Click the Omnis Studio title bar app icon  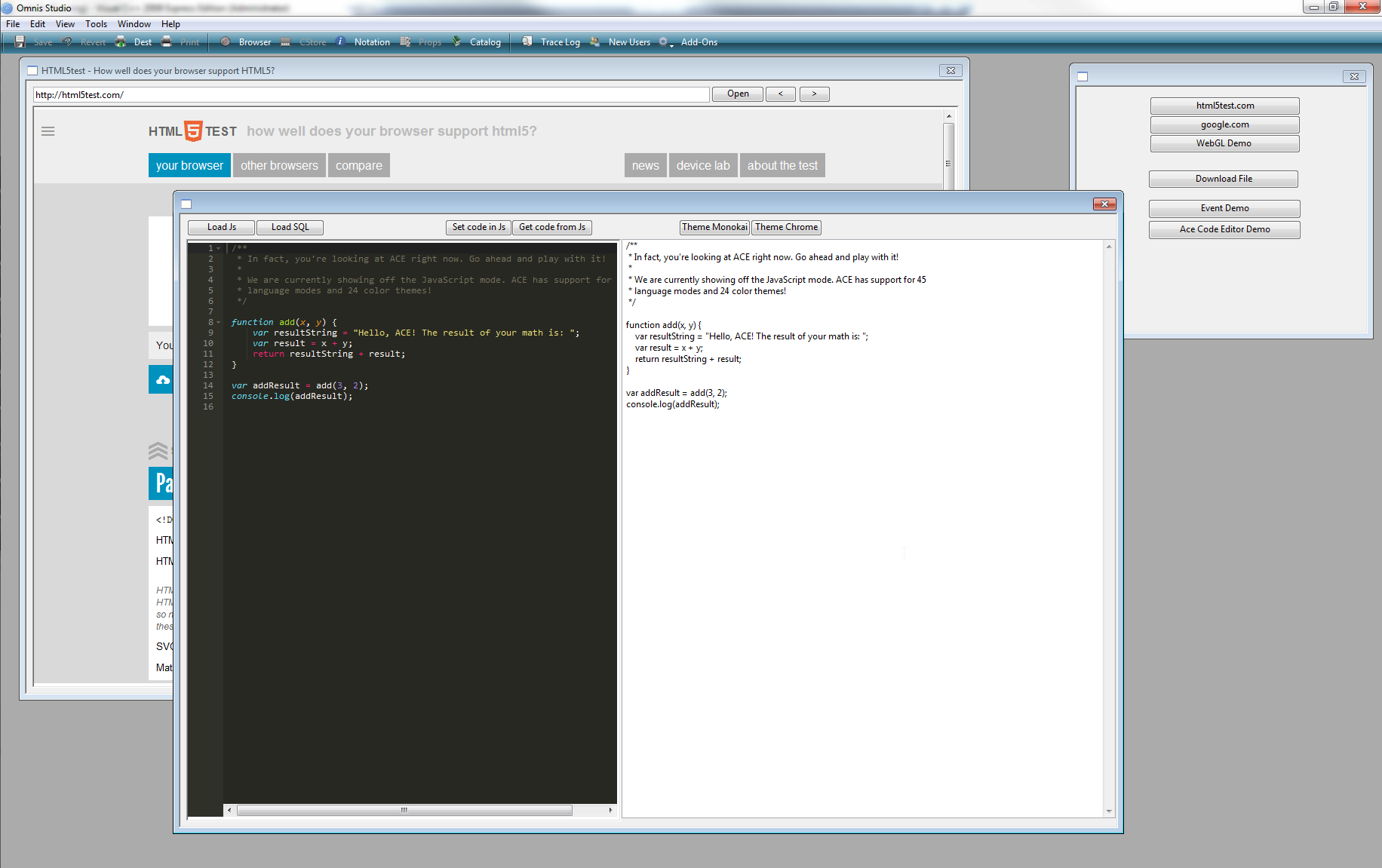click(x=8, y=8)
